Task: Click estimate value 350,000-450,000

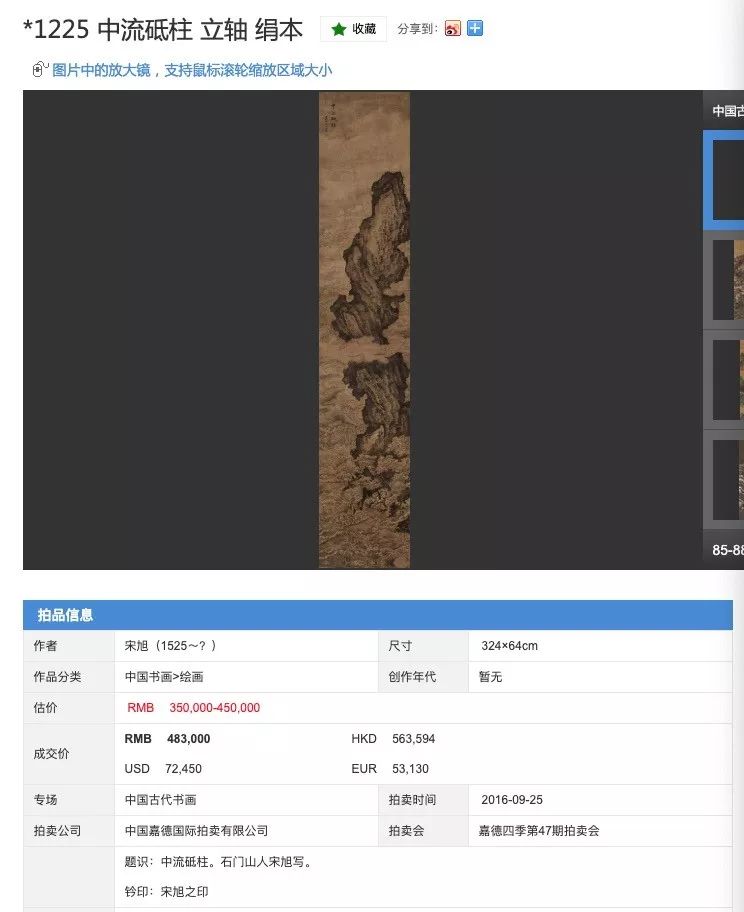Action: point(215,708)
